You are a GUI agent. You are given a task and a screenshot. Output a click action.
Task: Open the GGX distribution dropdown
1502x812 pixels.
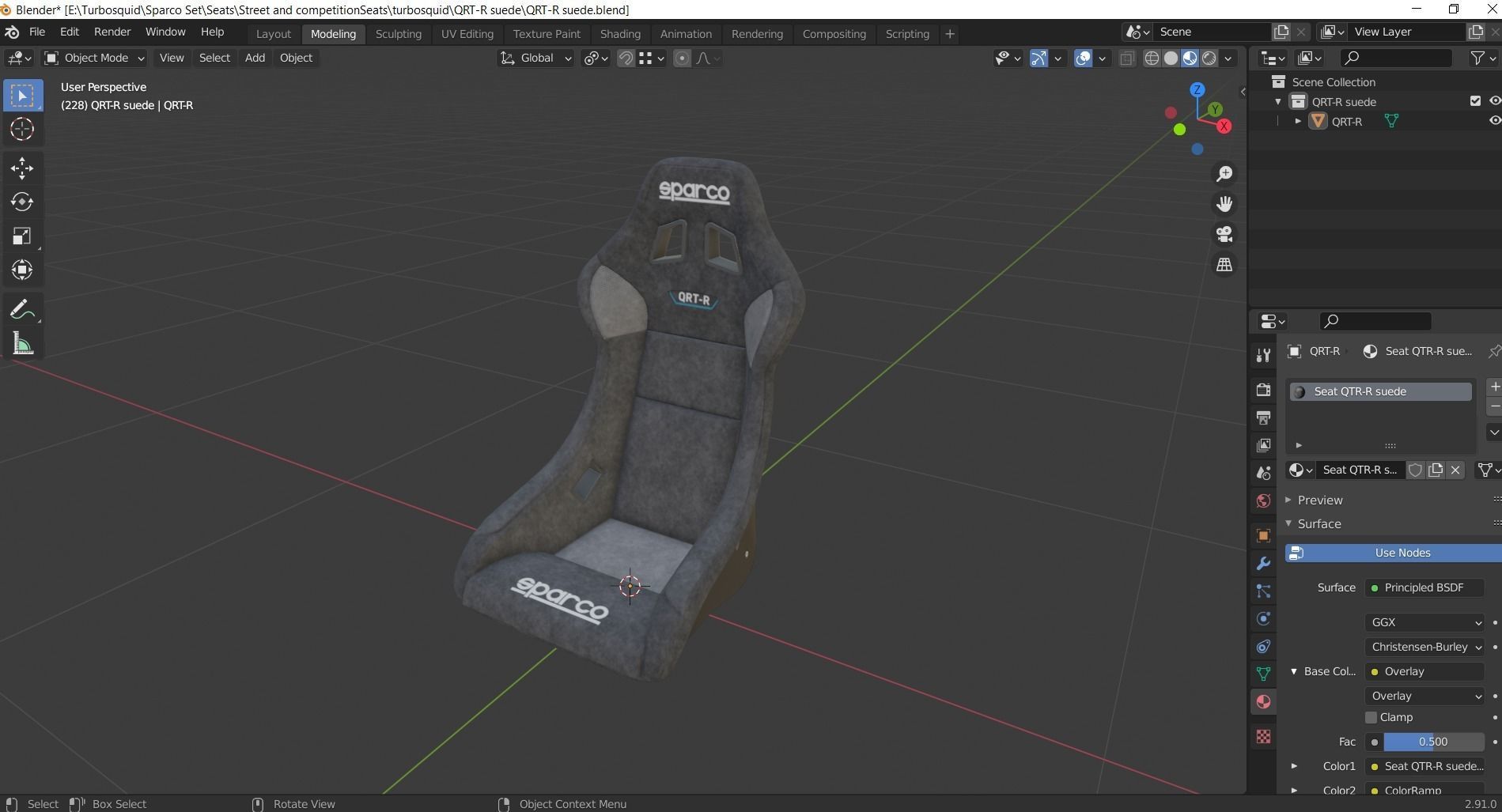coord(1424,622)
